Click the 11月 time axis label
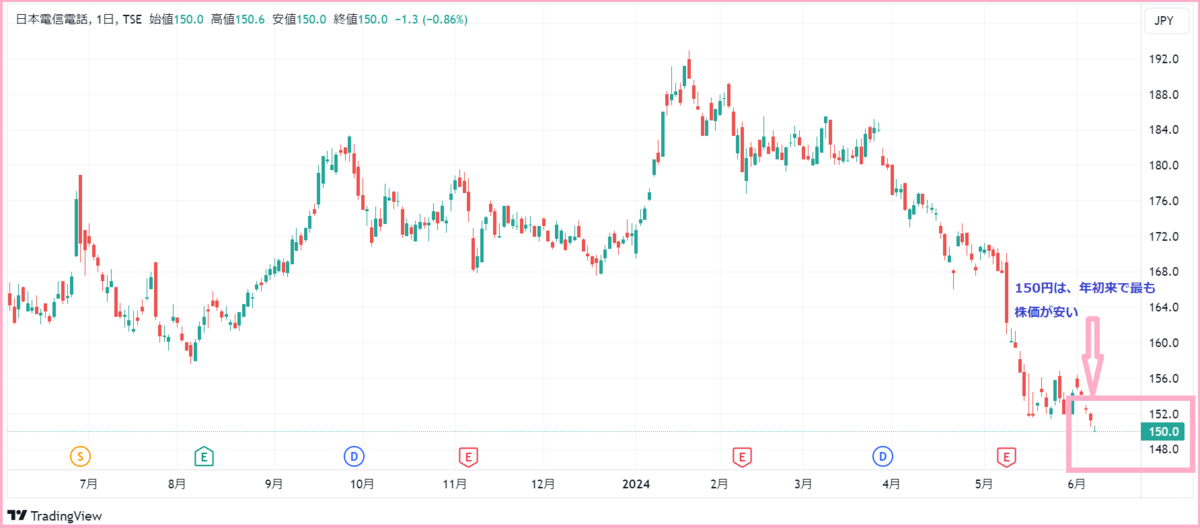The image size is (1200, 528). pos(455,485)
